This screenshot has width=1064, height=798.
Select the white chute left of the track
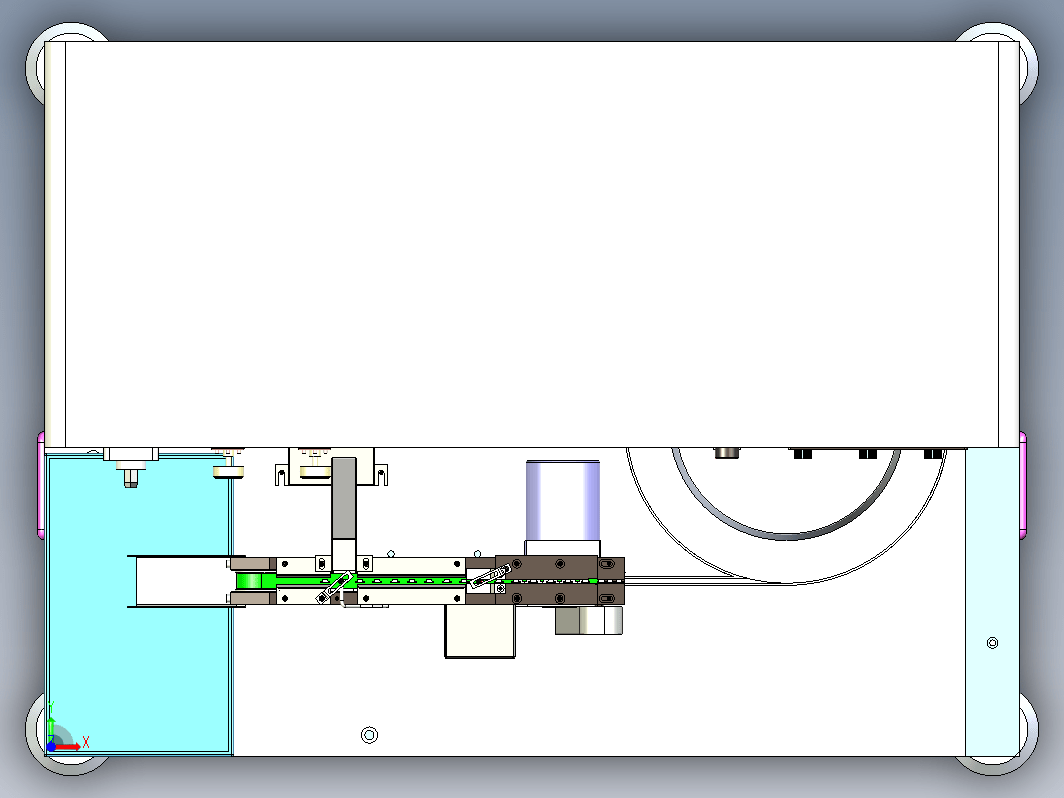click(181, 582)
